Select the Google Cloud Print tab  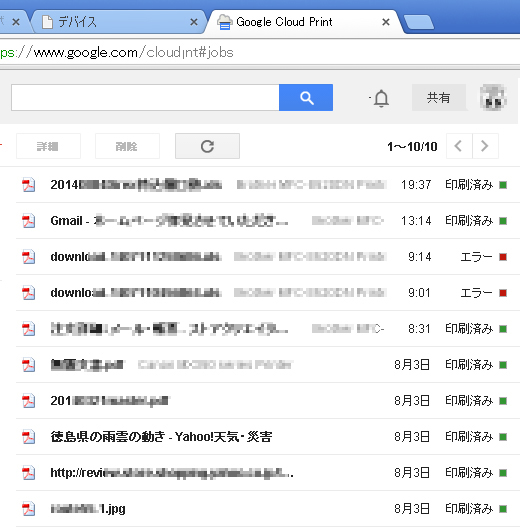click(305, 22)
